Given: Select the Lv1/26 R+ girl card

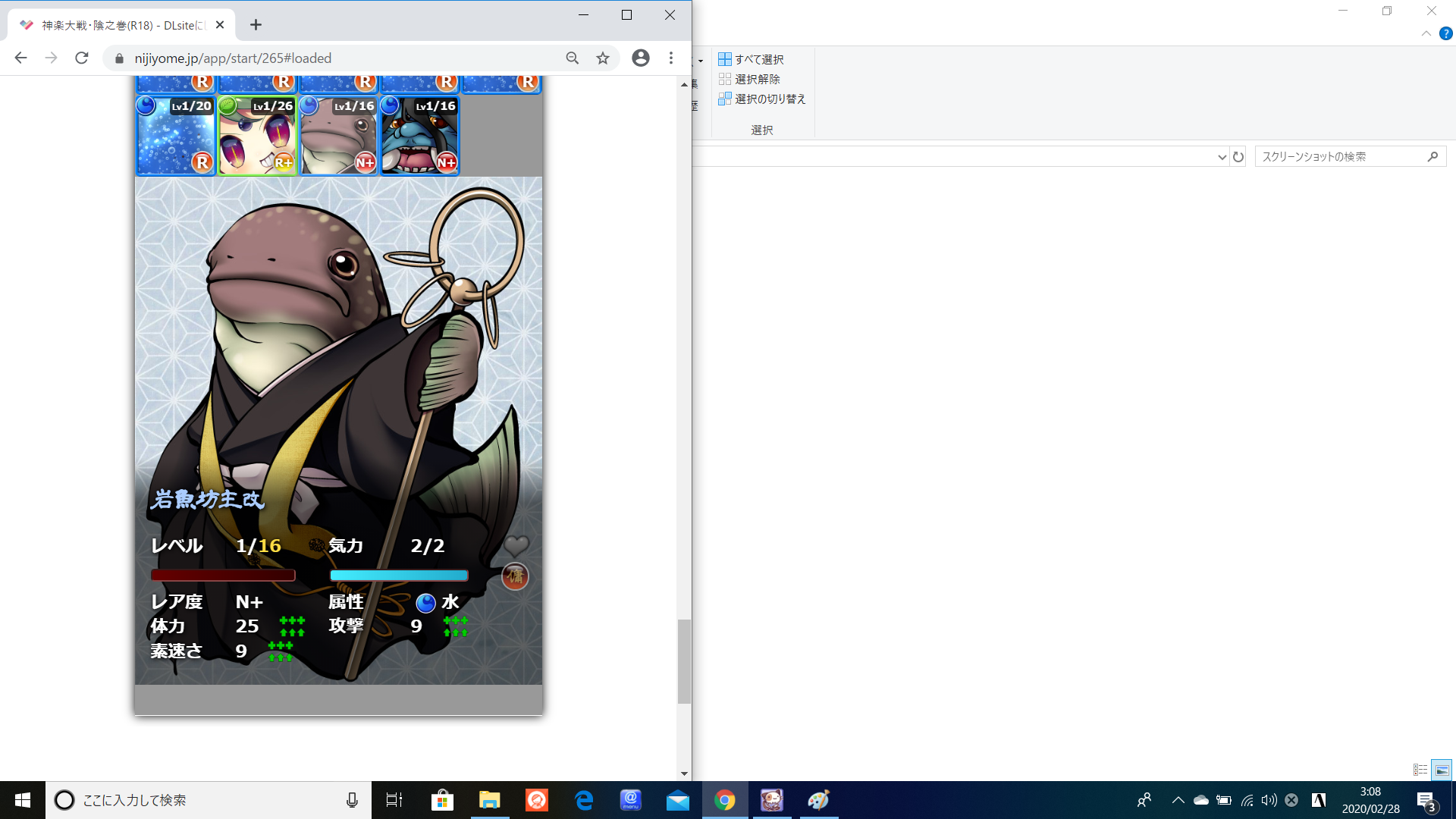Looking at the screenshot, I should pos(257,136).
